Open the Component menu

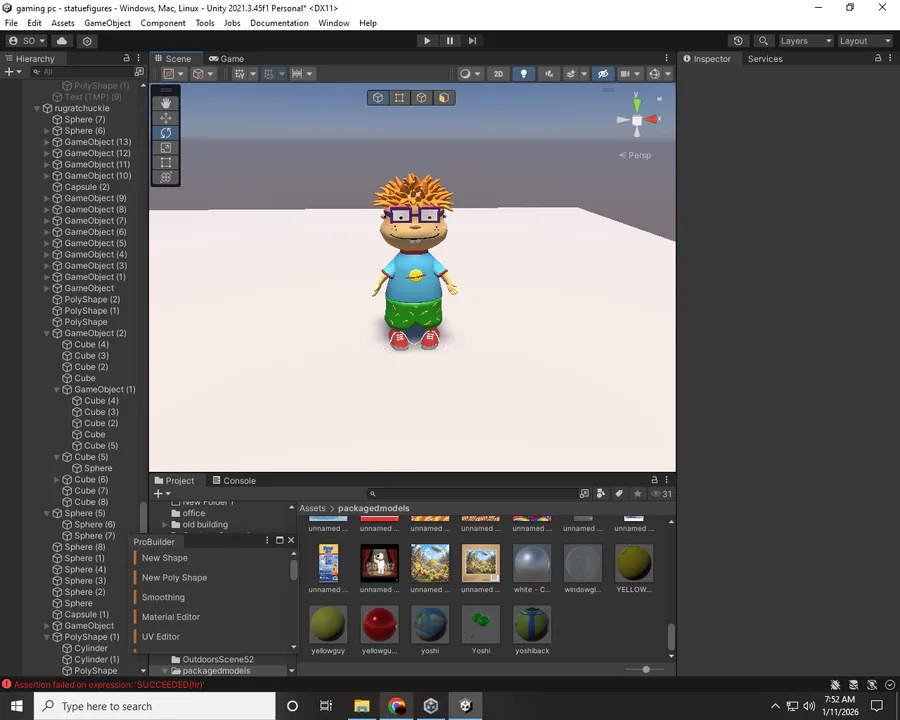click(x=163, y=23)
